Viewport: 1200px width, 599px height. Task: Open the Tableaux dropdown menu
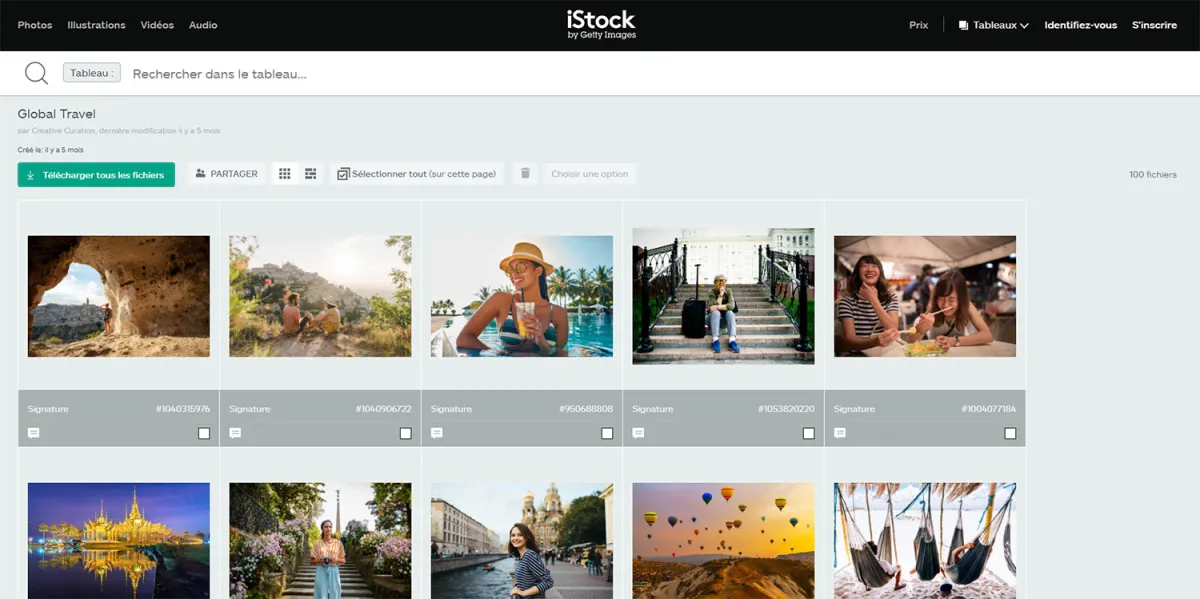pyautogui.click(x=993, y=25)
